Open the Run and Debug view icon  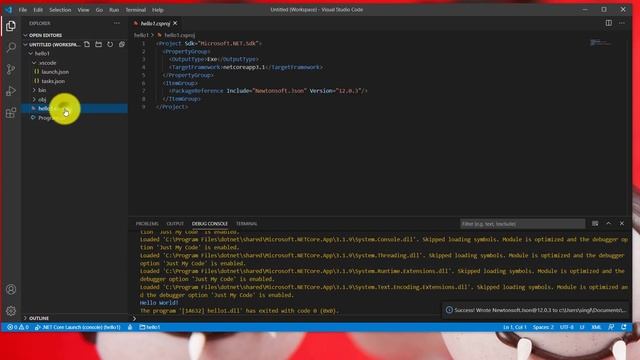click(x=11, y=91)
